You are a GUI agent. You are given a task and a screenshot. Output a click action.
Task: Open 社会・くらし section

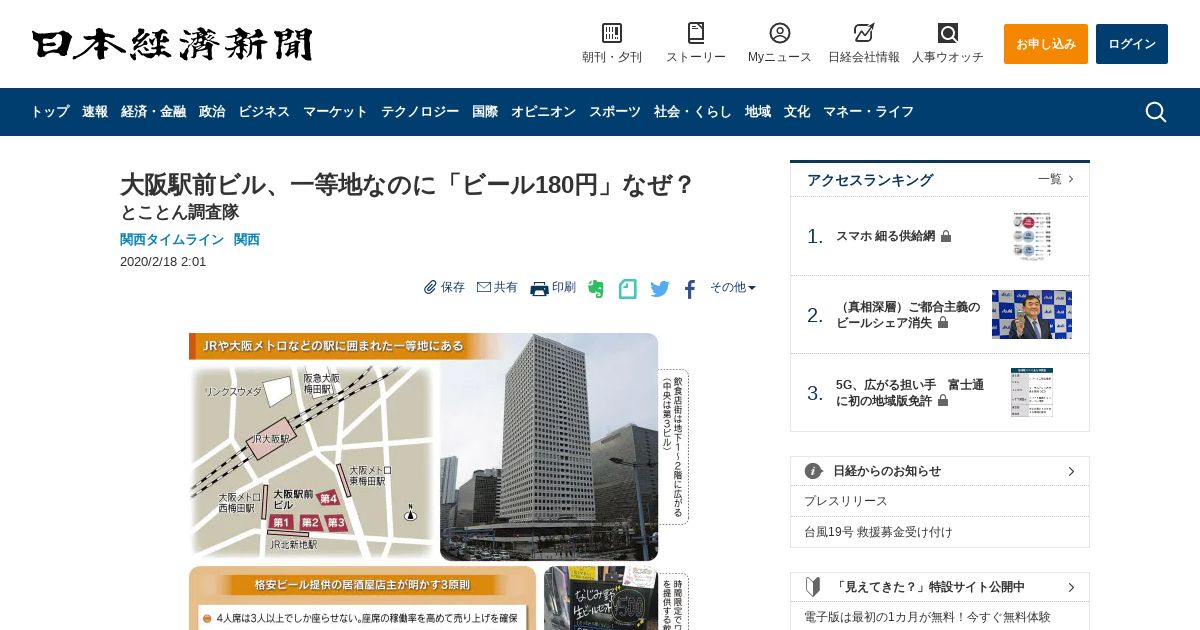[x=693, y=112]
